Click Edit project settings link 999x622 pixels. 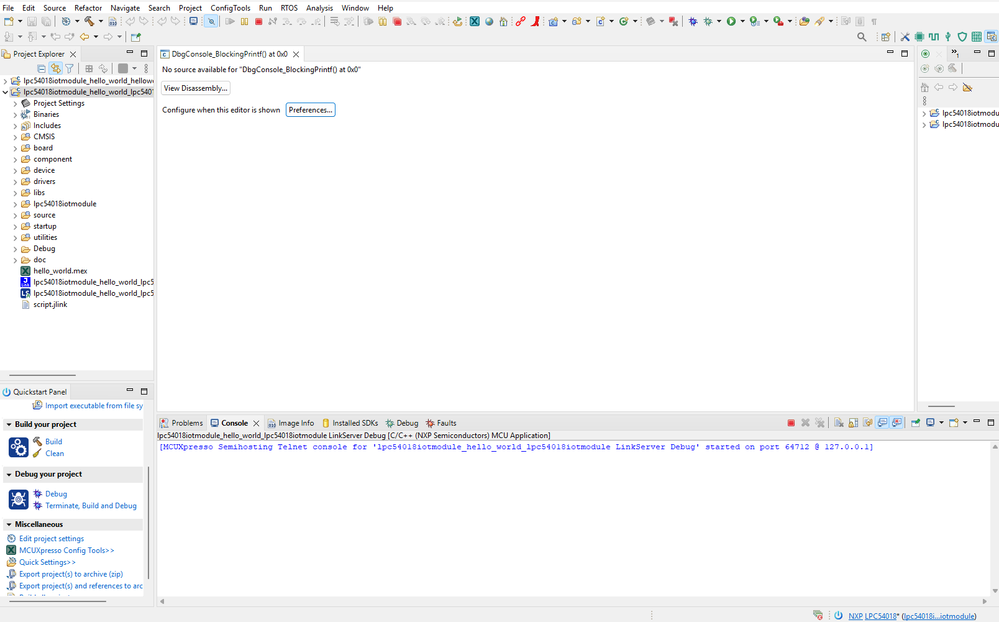pos(51,539)
